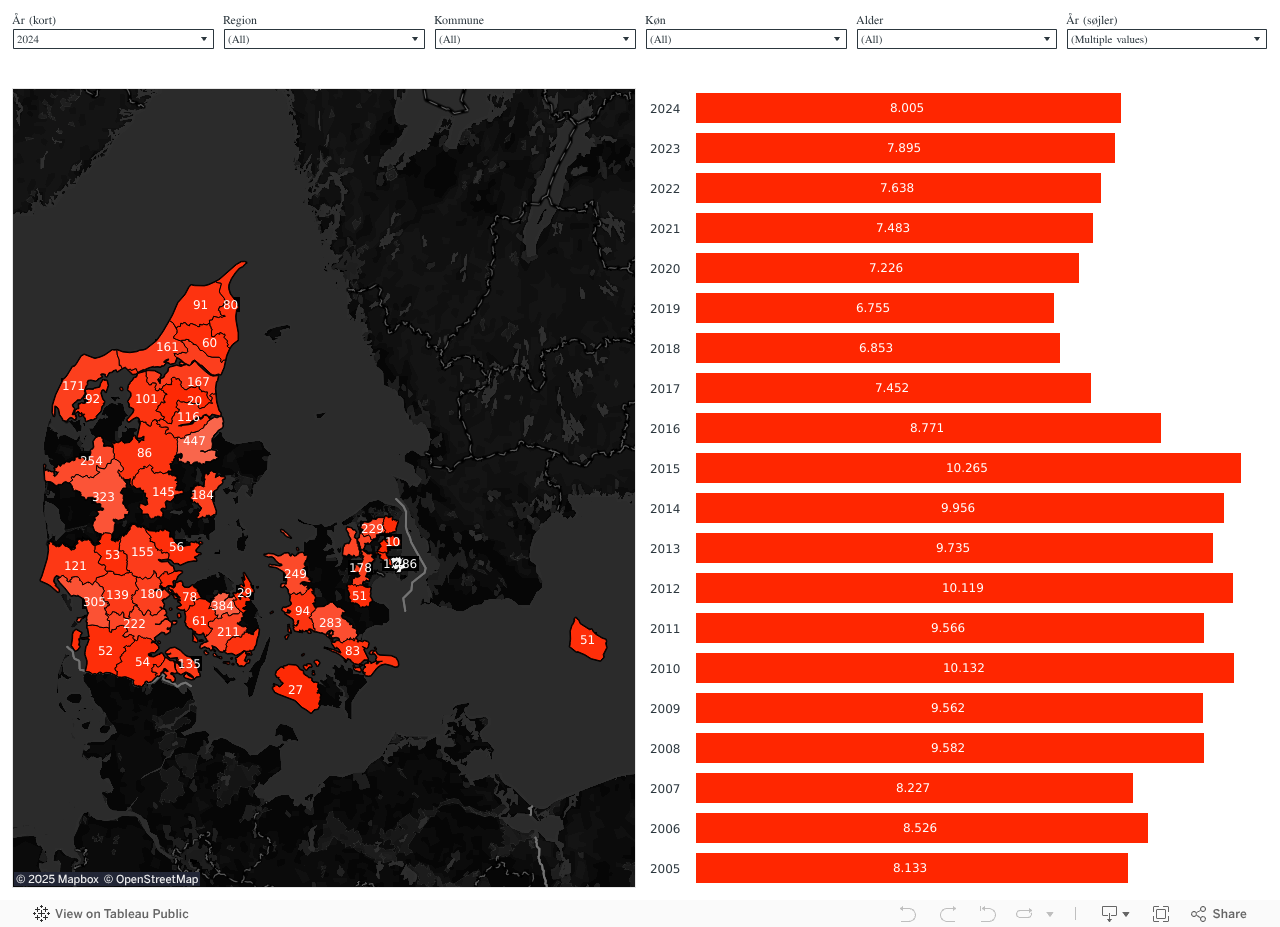Image resolution: width=1280 pixels, height=927 pixels.
Task: Select the 2008 bar showing 9.582
Action: (x=950, y=748)
